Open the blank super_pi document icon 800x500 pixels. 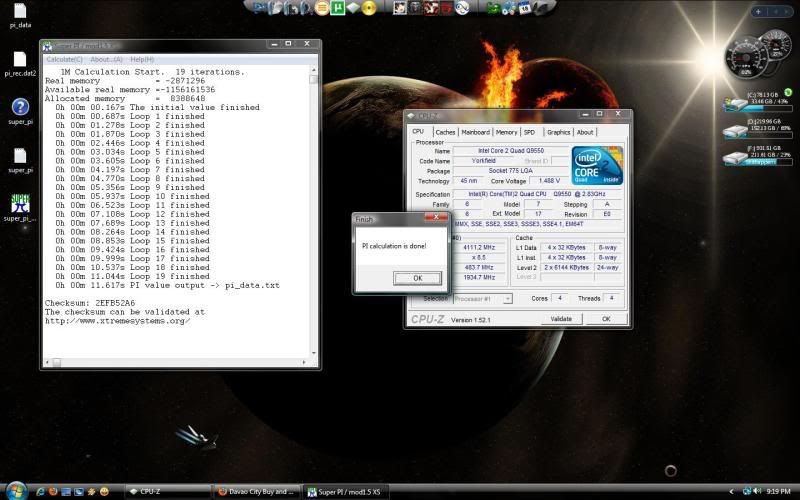pos(20,160)
